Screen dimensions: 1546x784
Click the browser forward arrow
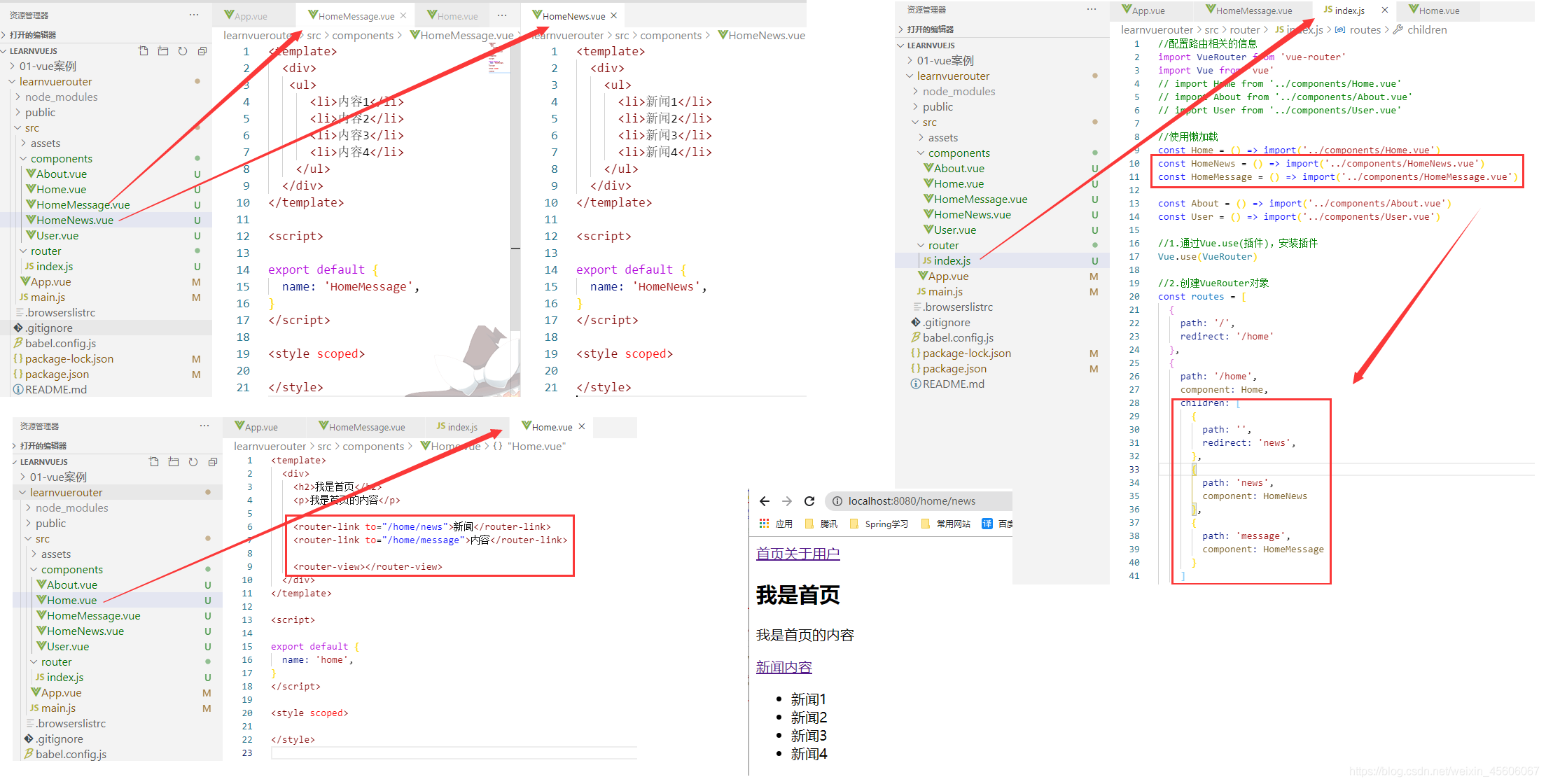pyautogui.click(x=787, y=501)
